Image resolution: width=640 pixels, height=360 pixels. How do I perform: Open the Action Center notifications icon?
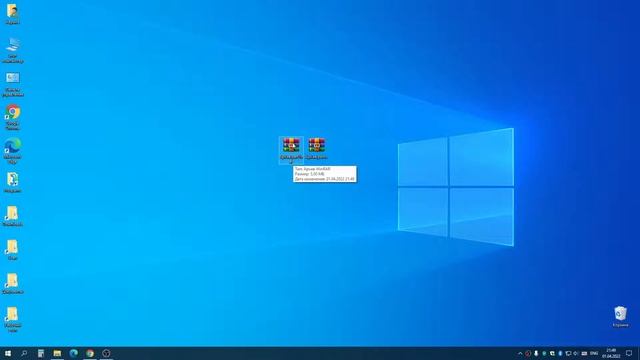pos(629,353)
